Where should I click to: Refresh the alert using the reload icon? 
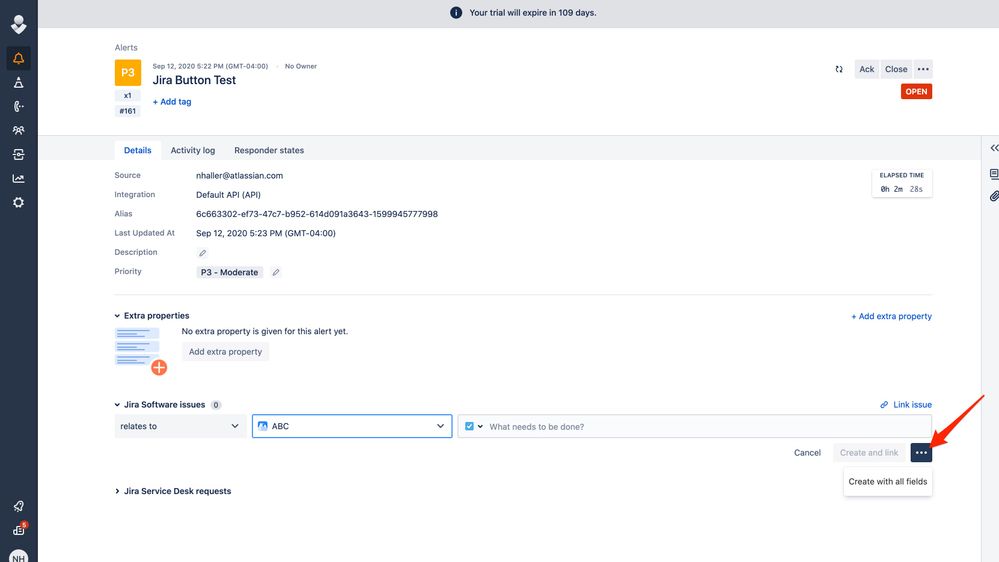pyautogui.click(x=839, y=69)
